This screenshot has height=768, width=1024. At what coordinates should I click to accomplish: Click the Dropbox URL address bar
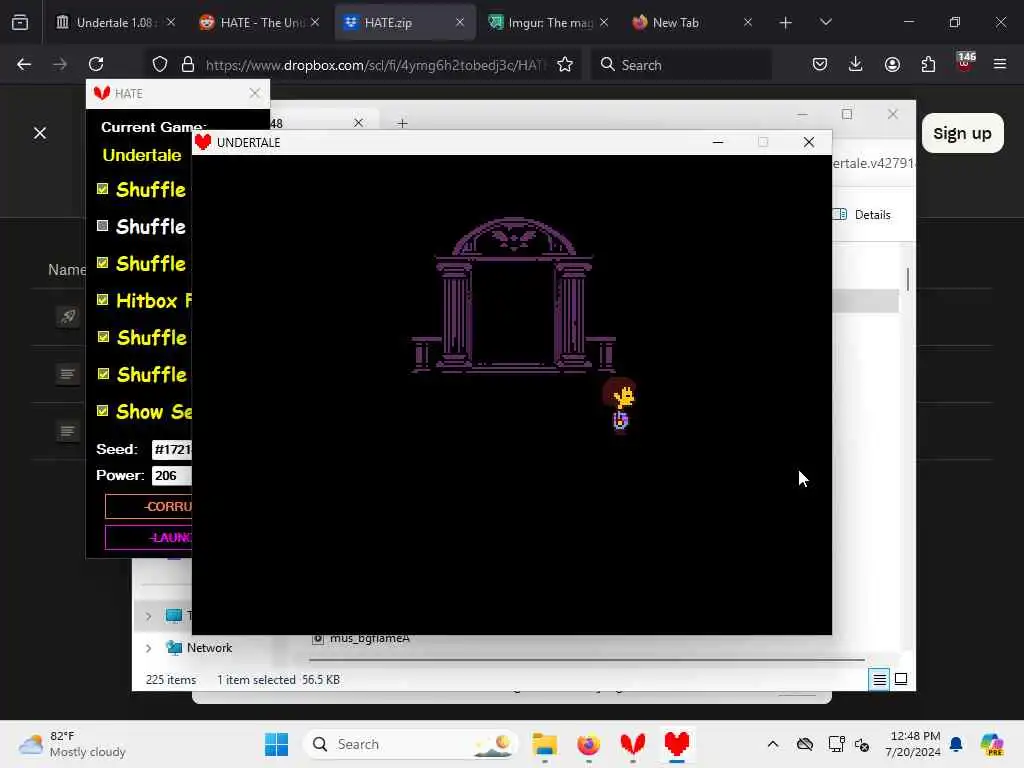pyautogui.click(x=376, y=65)
